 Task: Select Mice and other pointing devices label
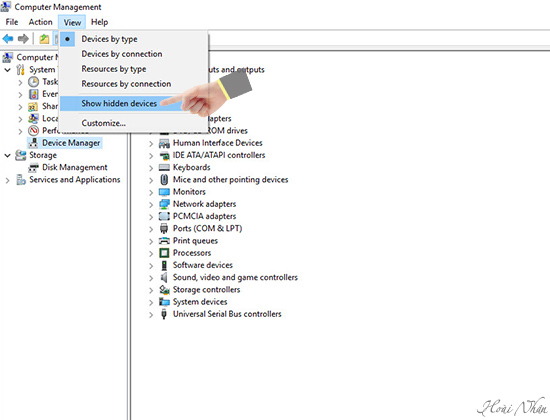pos(230,180)
